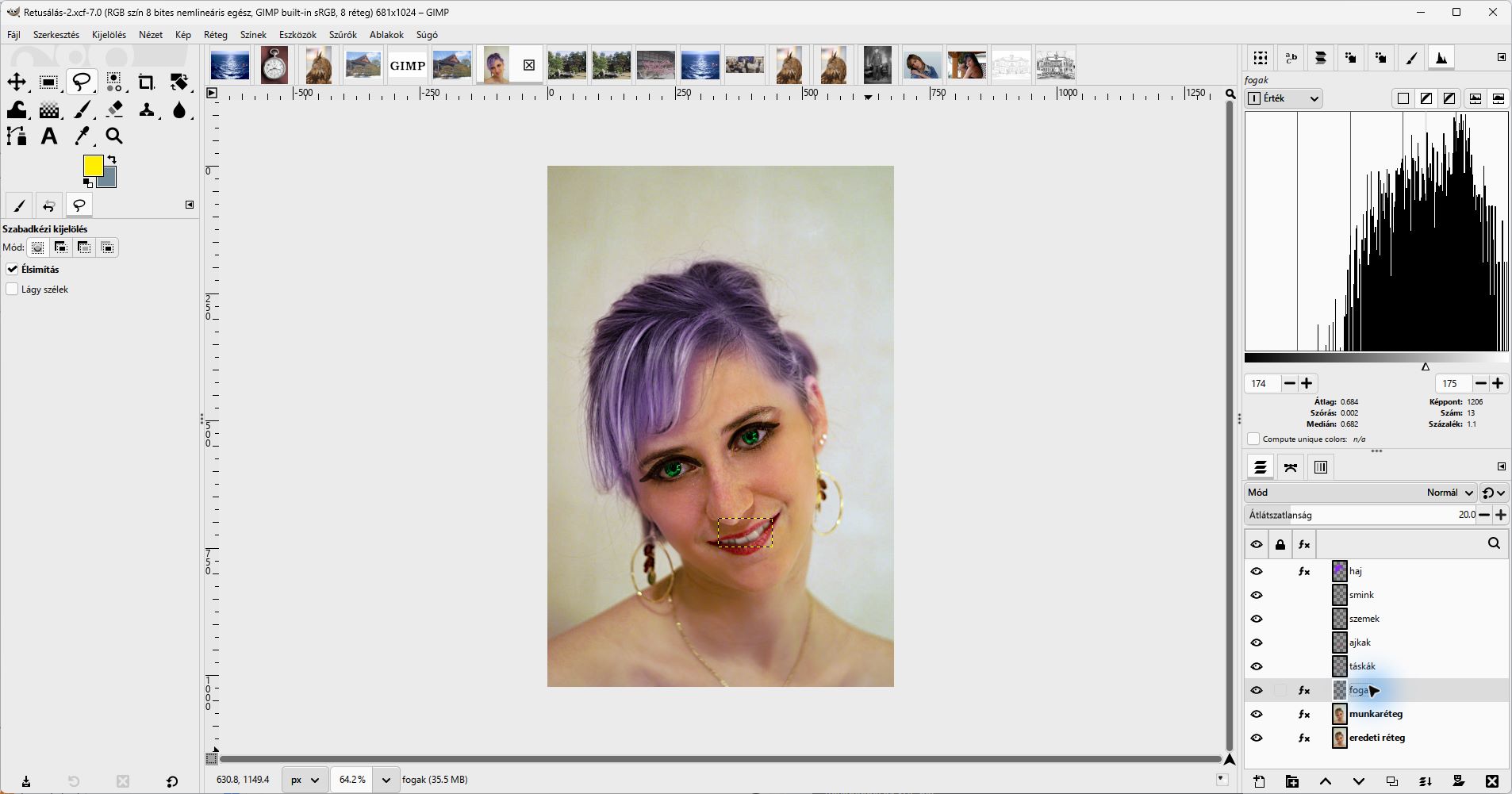Open the Érték histogram channel dropdown
The height and width of the screenshot is (794, 1512).
pyautogui.click(x=1284, y=98)
